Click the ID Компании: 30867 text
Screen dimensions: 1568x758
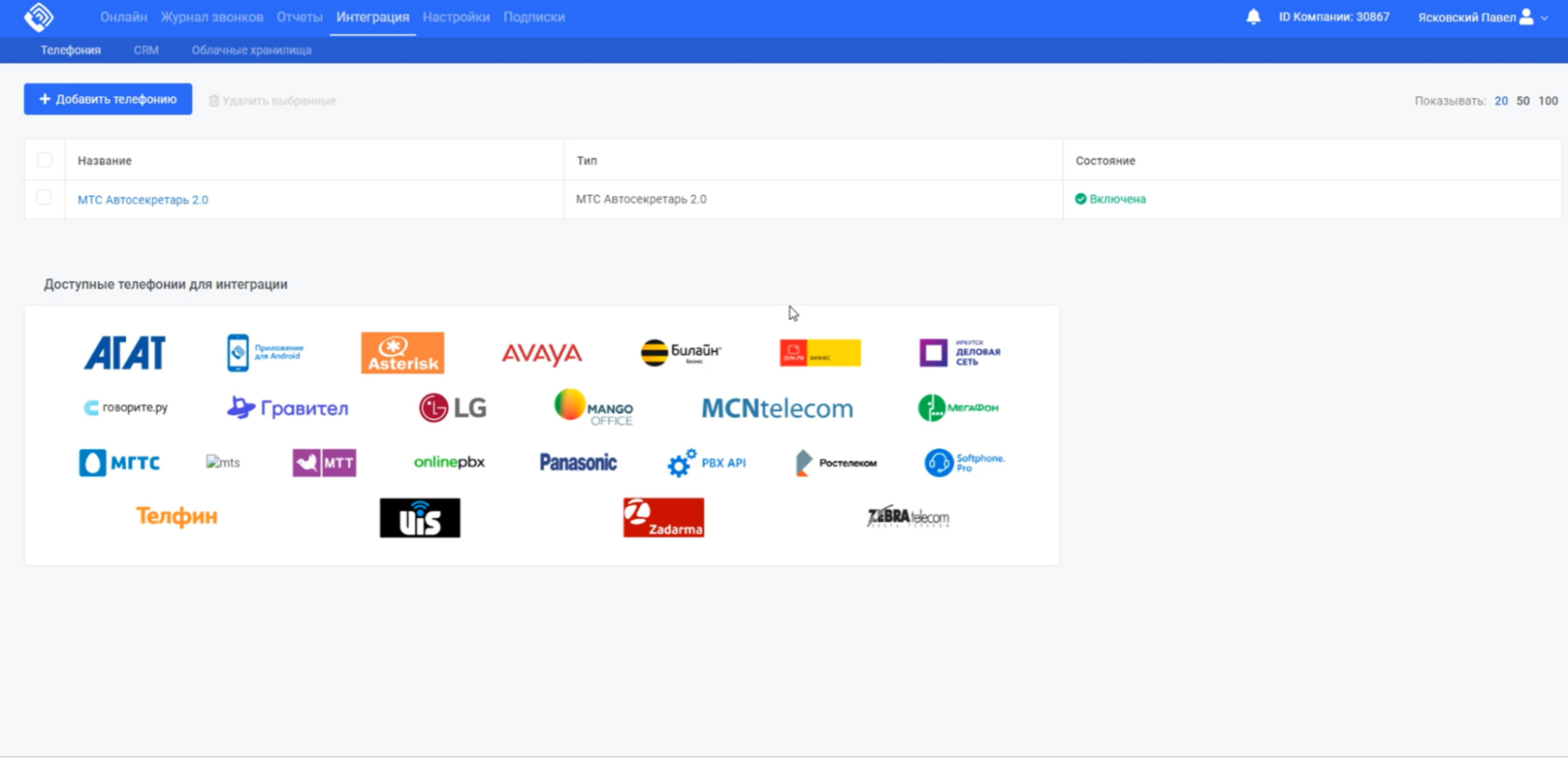(1334, 17)
